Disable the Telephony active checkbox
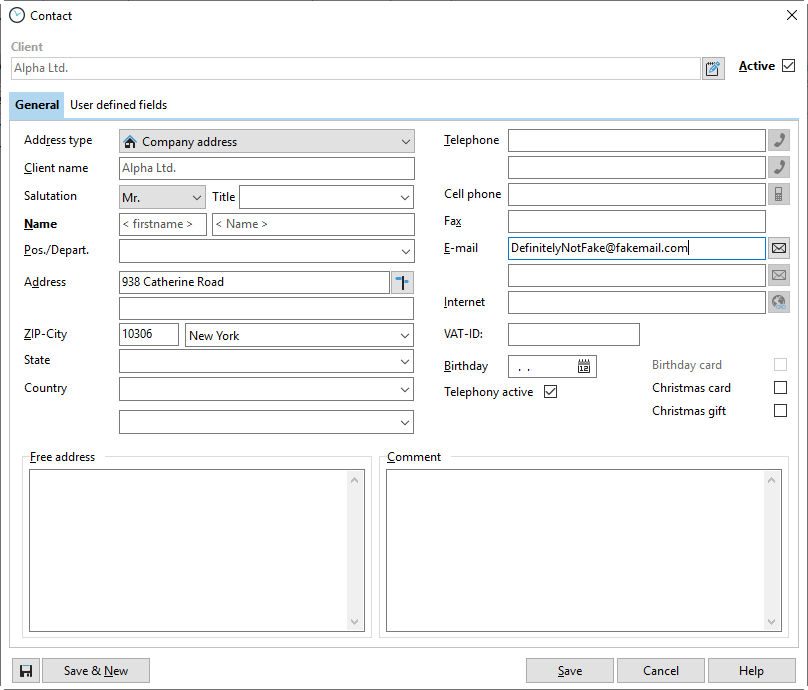 click(550, 392)
